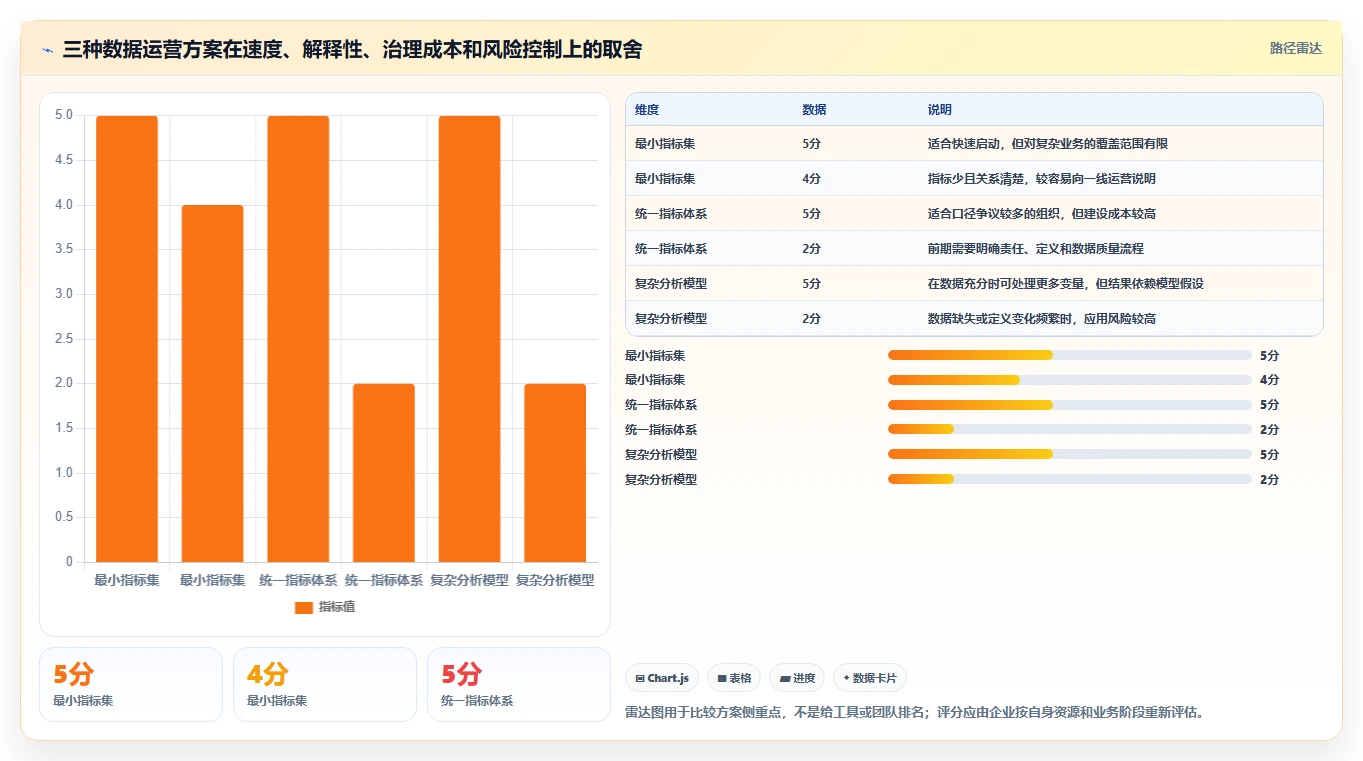Select the 进度 chip
The height and width of the screenshot is (761, 1363).
[797, 678]
